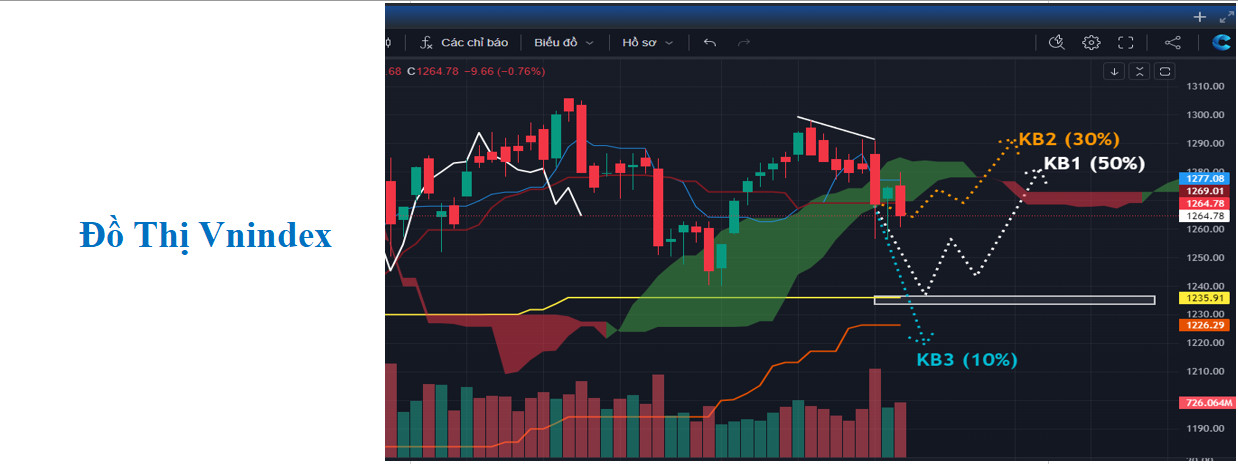This screenshot has height=464, width=1238.
Task: Open the Các chỉ báo indicators menu
Action: click(464, 43)
